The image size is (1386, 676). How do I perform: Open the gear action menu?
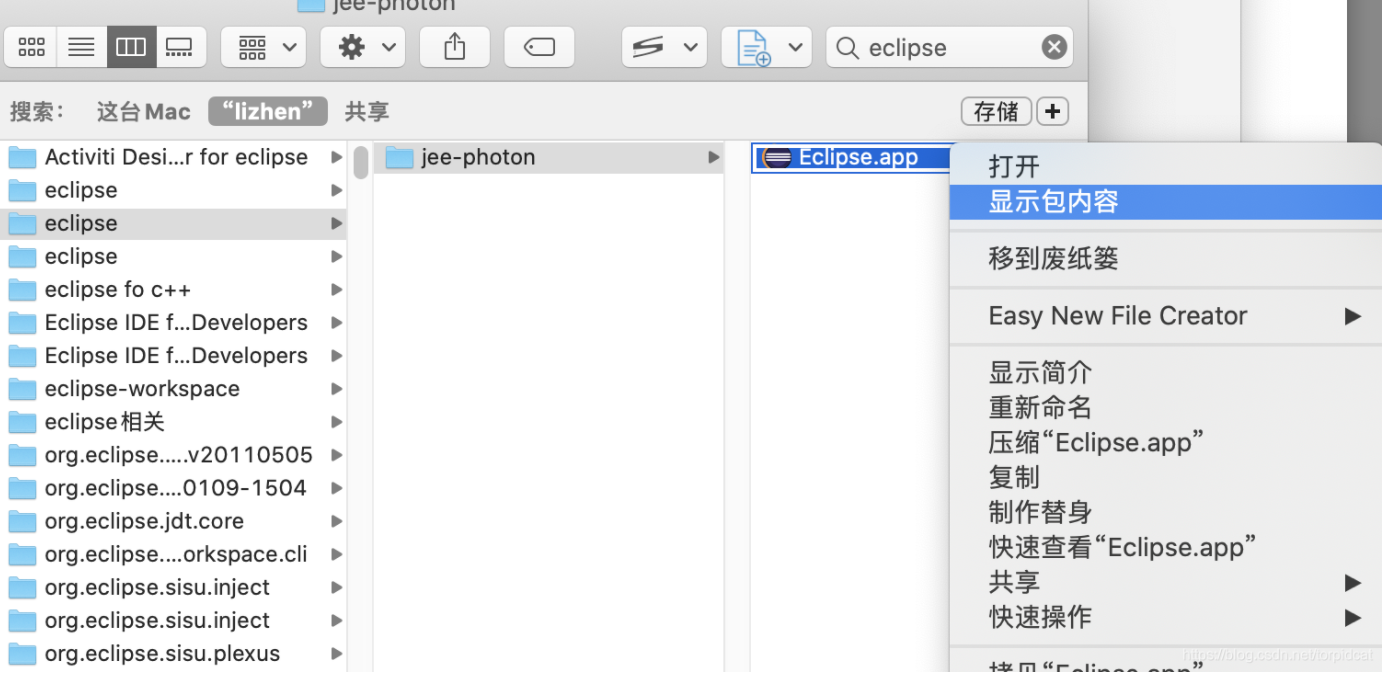pyautogui.click(x=362, y=47)
